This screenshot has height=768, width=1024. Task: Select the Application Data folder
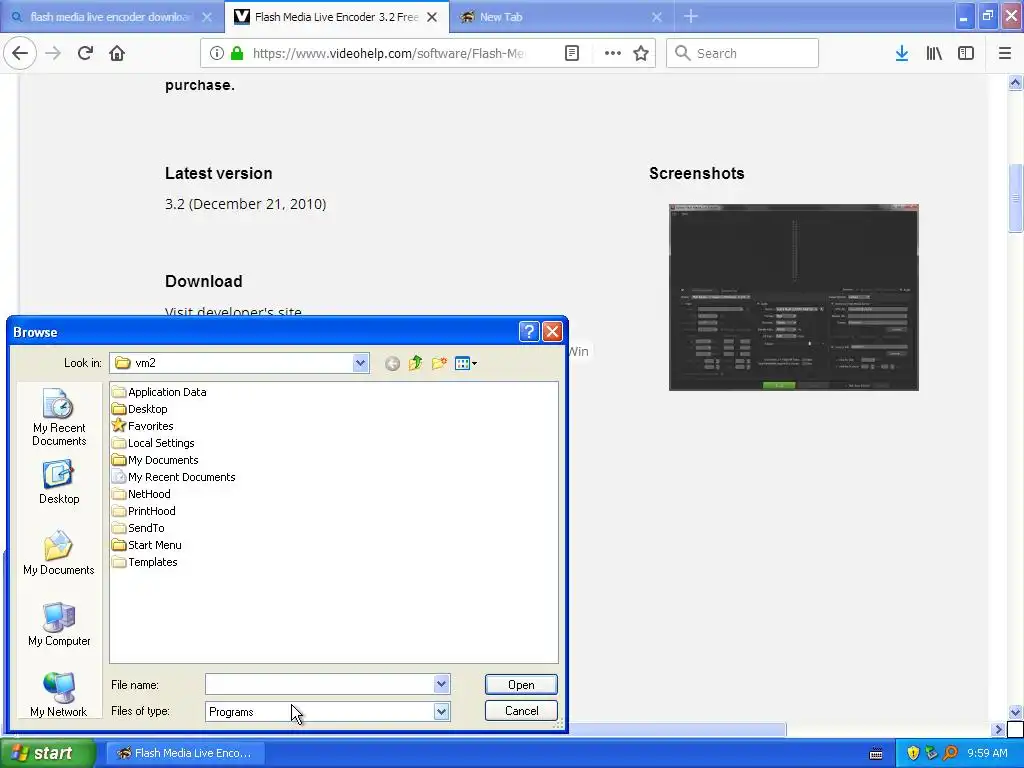coord(159,392)
